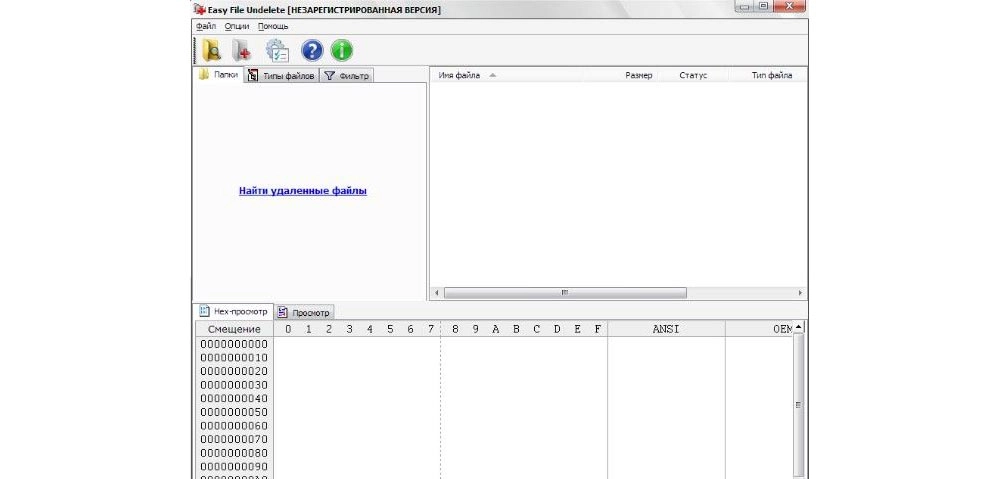Click the scan folder magnifier toolbar icon
Image resolution: width=1000 pixels, height=479 pixels.
[211, 50]
